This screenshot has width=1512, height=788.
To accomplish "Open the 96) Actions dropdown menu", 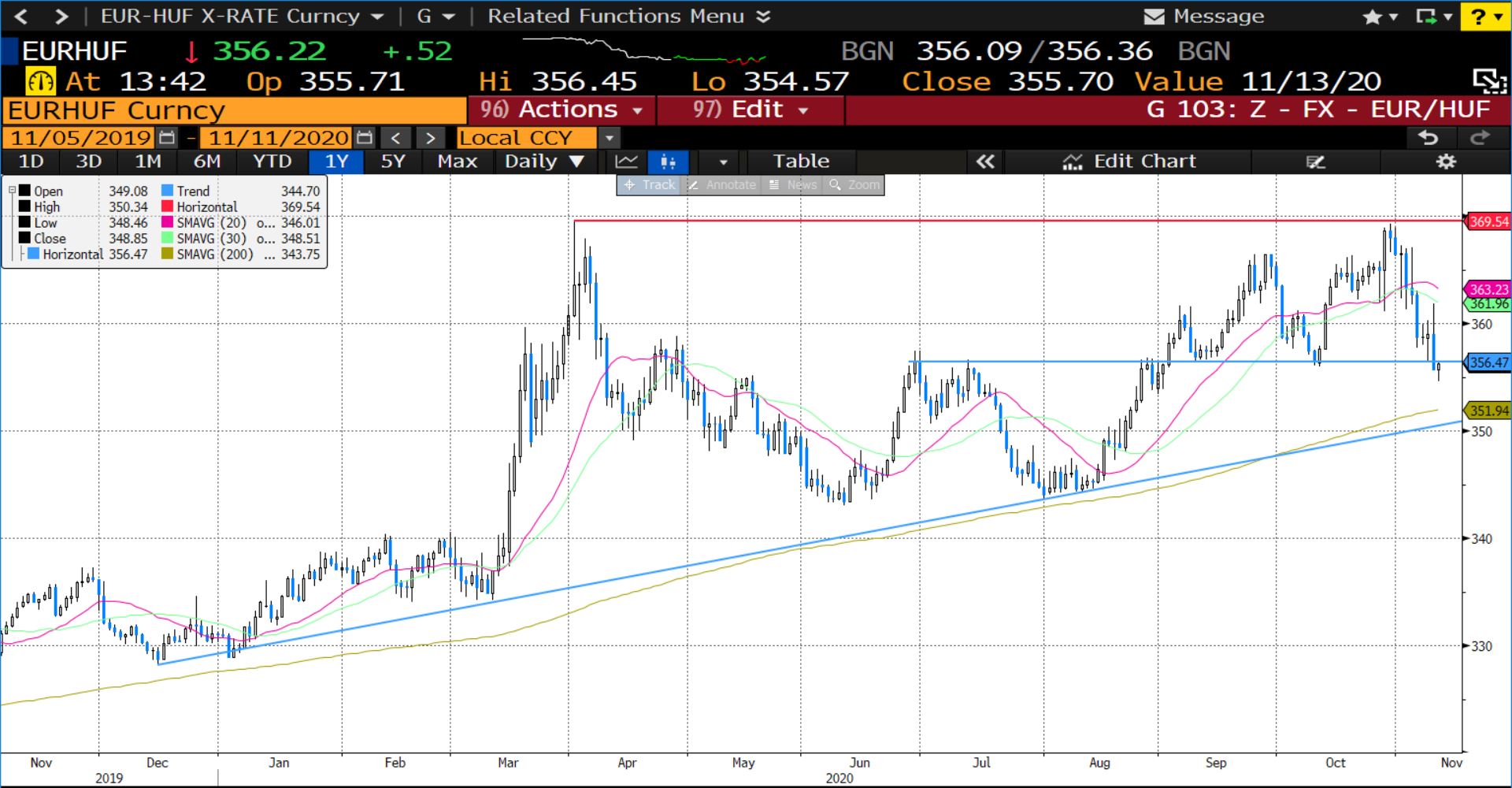I will coord(561,110).
